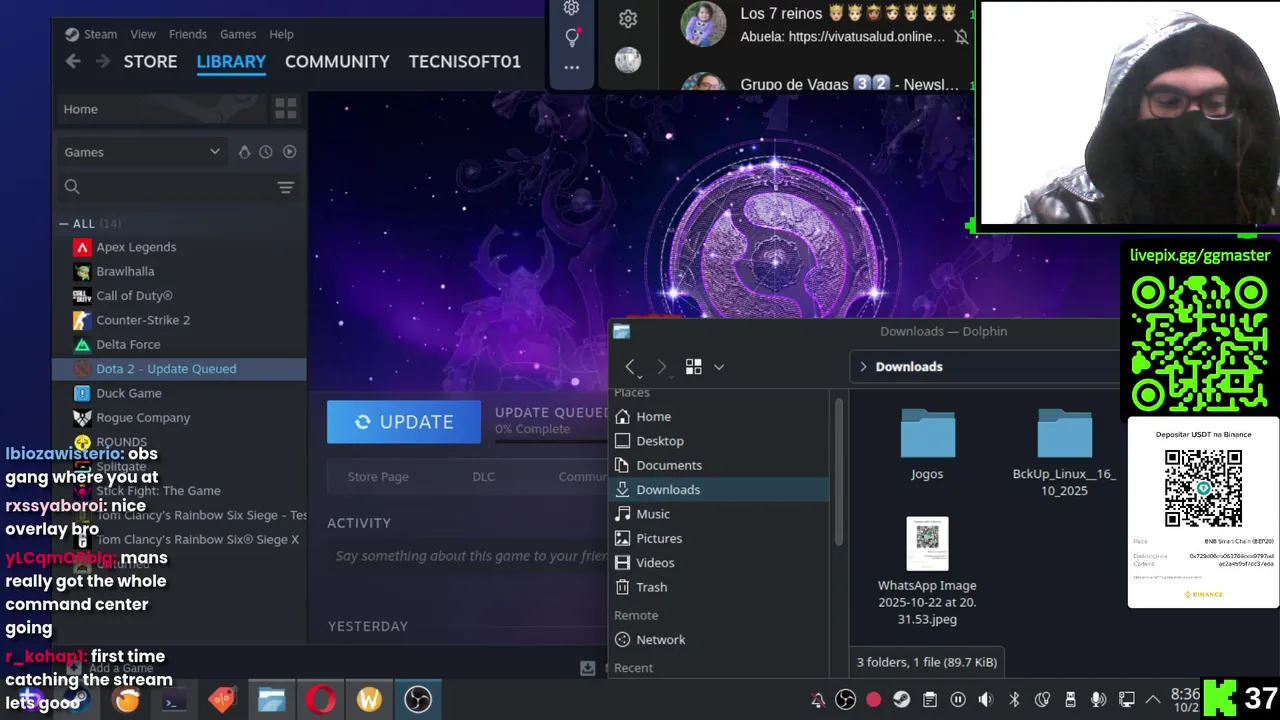Viewport: 1280px width, 720px height.
Task: Switch Dolphin to icons view mode
Action: pyautogui.click(x=694, y=367)
